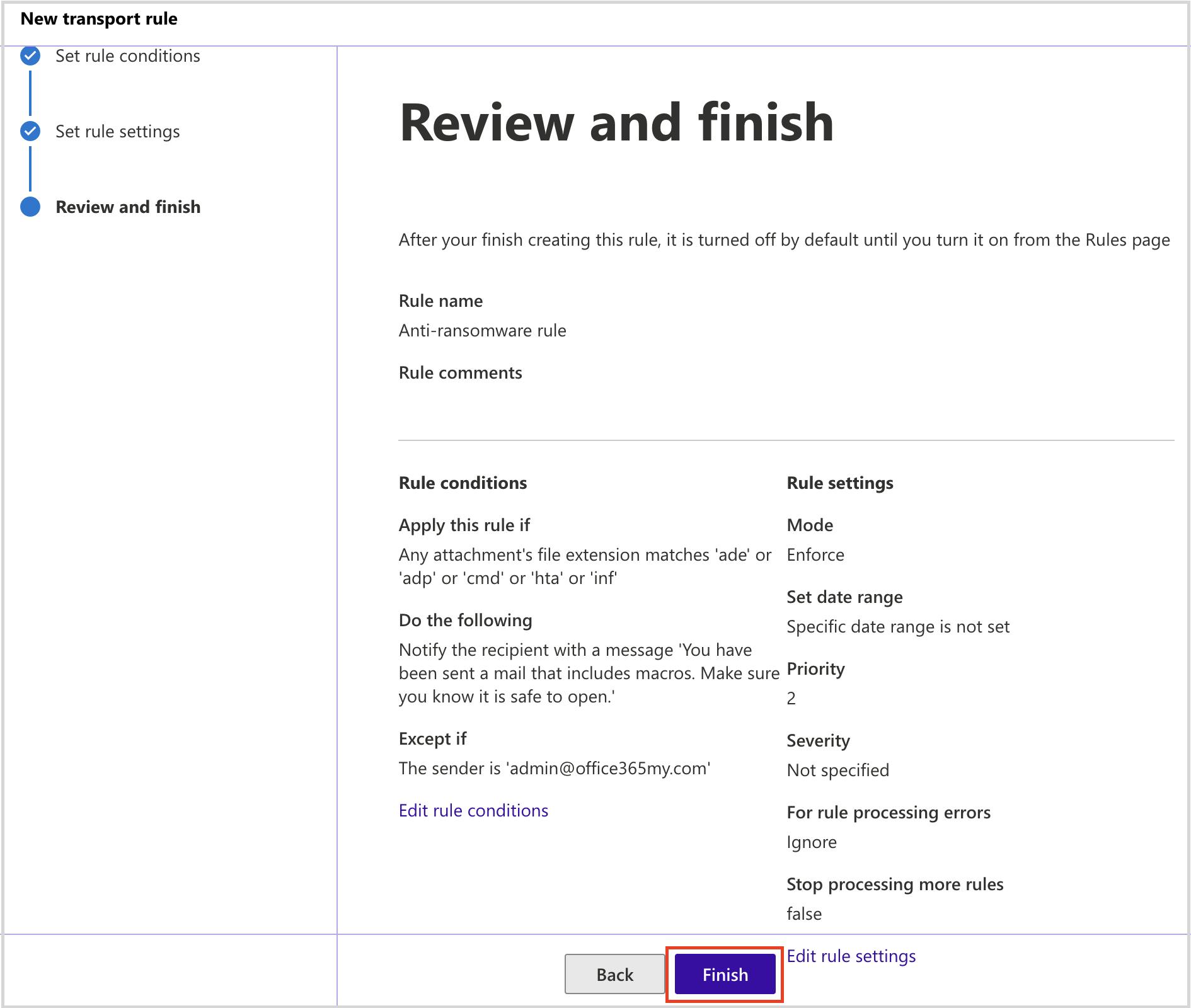This screenshot has width=1191, height=1008.
Task: Click the checkmark icon beside Set rule conditions
Action: pos(30,56)
